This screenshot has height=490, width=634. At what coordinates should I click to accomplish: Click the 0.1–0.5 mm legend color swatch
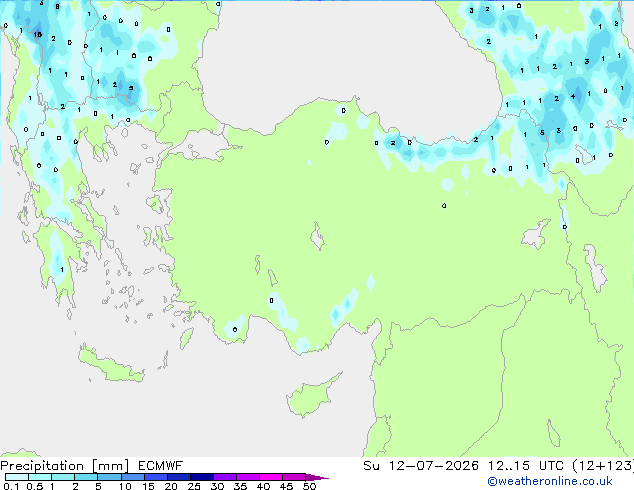(x=17, y=477)
